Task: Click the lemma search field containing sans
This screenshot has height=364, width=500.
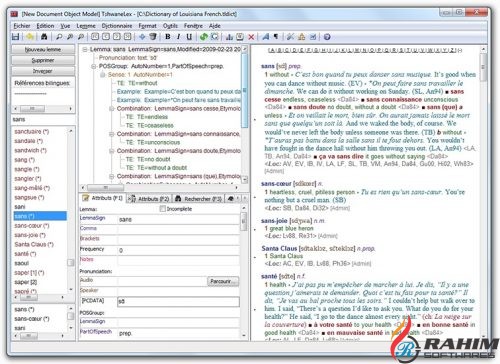Action: click(x=43, y=119)
